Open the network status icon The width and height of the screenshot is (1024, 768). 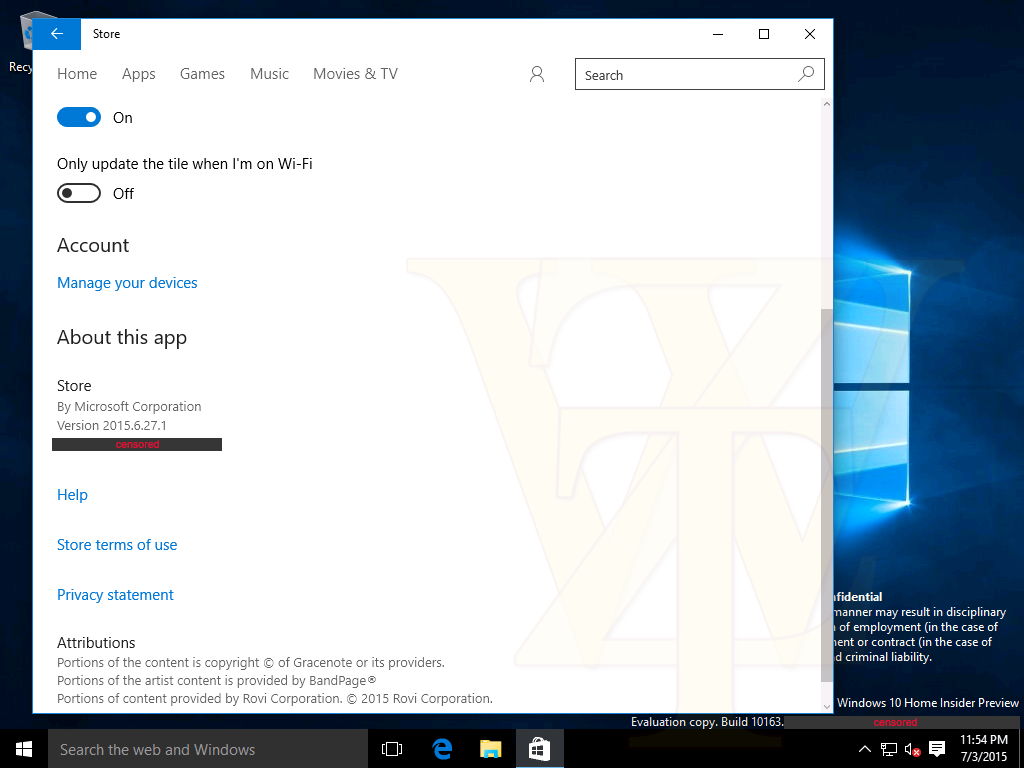pos(888,749)
